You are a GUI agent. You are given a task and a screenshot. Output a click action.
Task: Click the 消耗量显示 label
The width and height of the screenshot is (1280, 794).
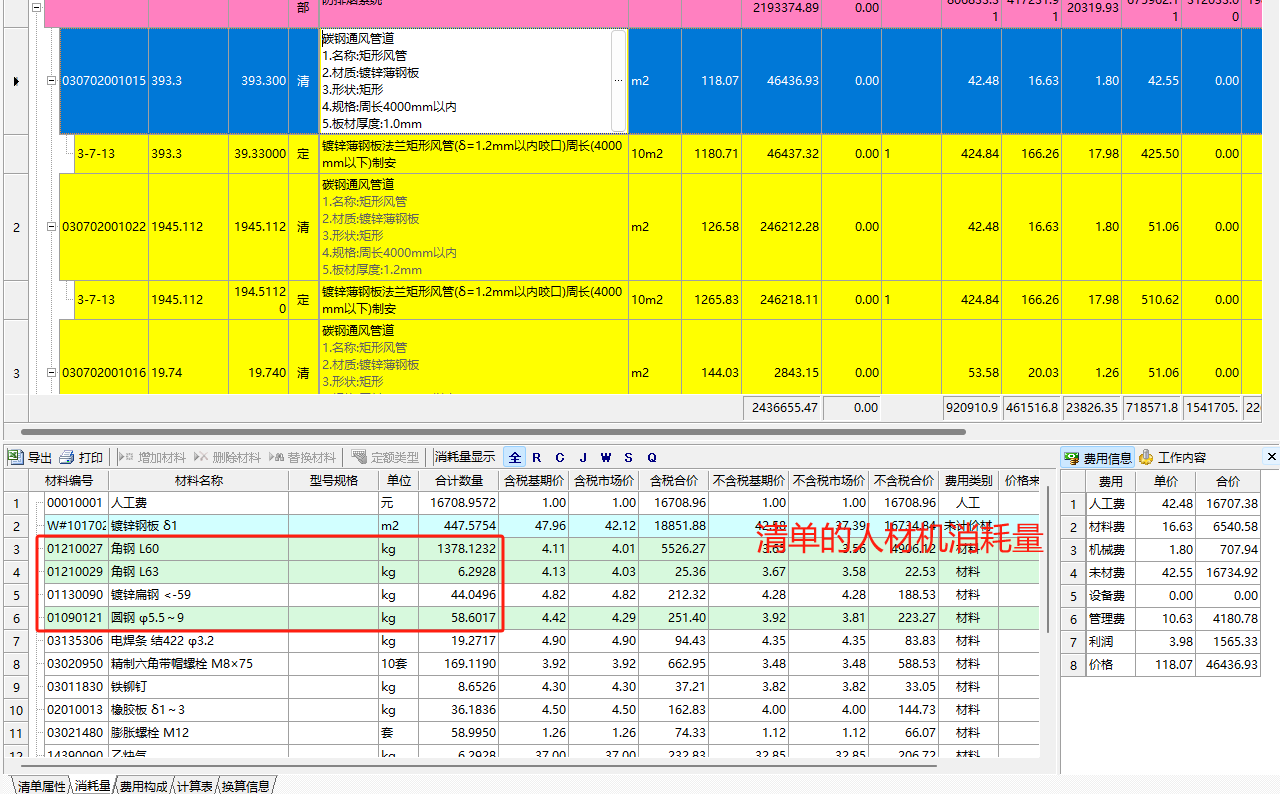465,457
